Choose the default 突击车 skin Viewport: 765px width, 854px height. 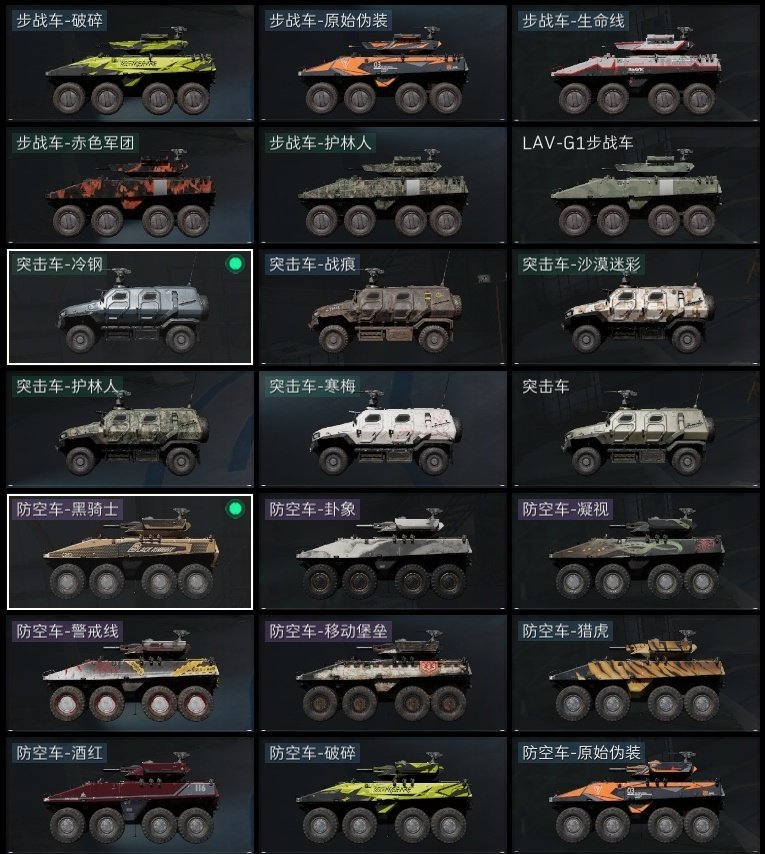[x=636, y=429]
